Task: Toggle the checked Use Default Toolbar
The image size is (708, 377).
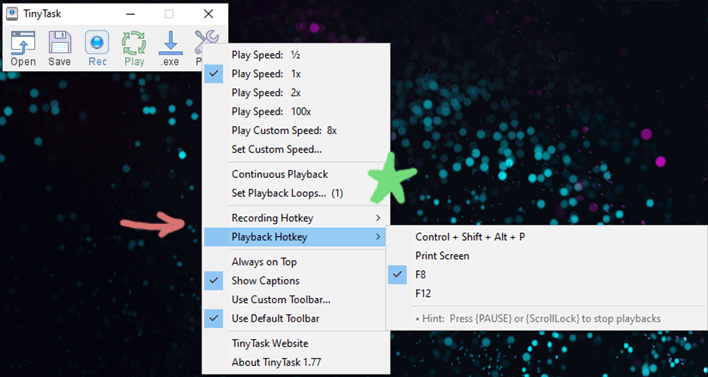Action: click(296, 319)
